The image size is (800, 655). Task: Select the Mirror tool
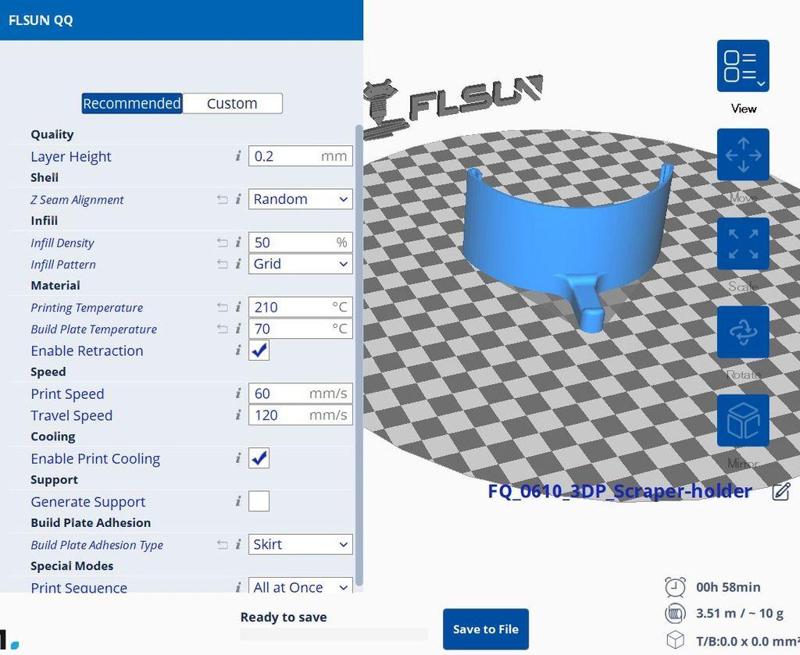(x=743, y=420)
